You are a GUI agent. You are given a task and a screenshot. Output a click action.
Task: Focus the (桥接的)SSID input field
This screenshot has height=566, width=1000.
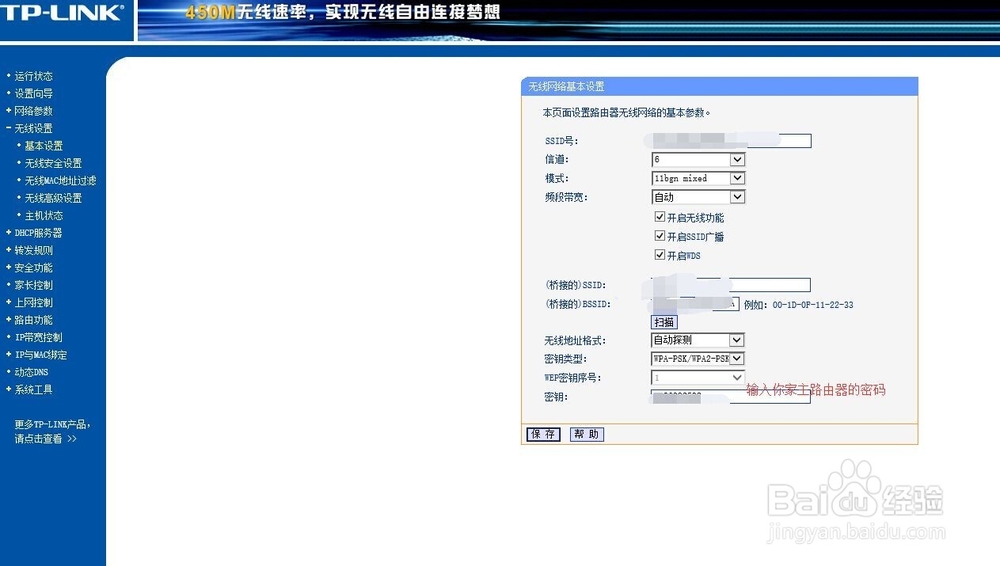(x=731, y=285)
